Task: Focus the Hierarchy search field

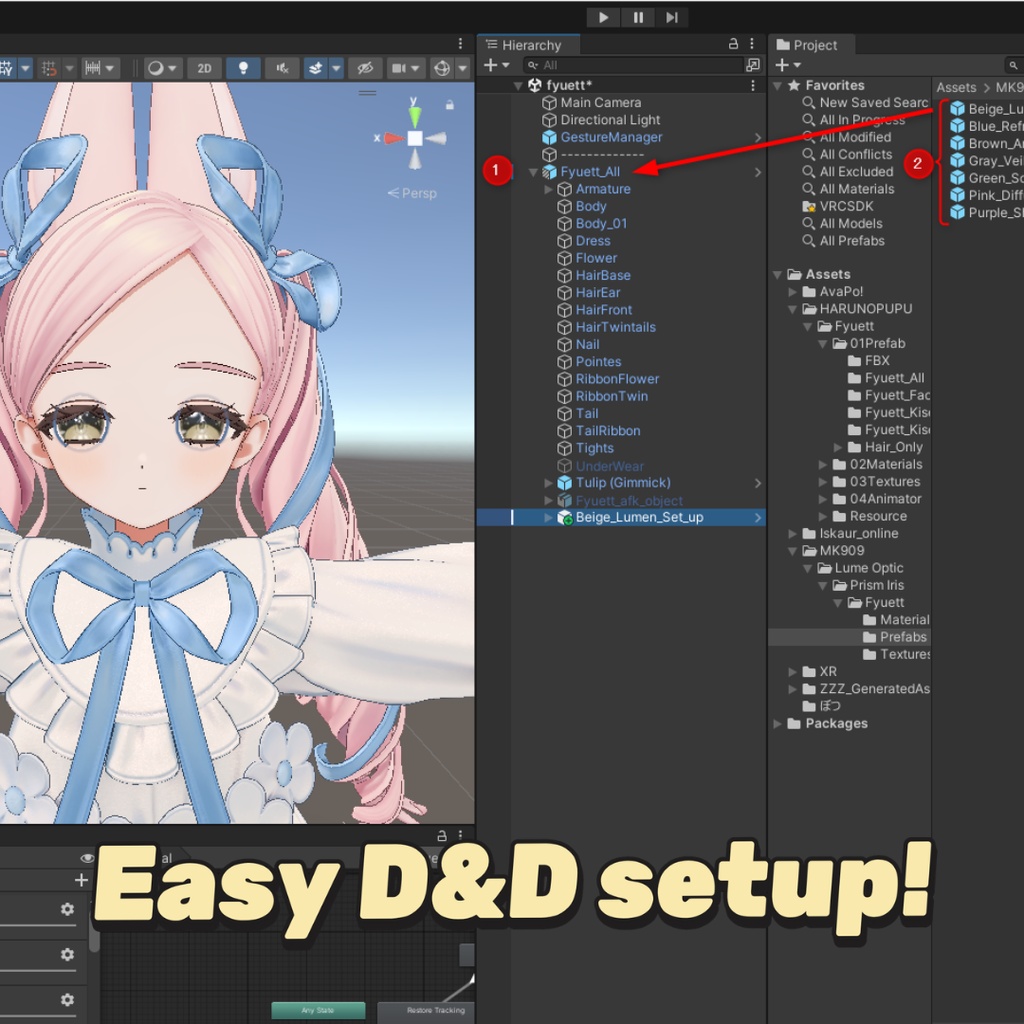Action: [x=633, y=65]
